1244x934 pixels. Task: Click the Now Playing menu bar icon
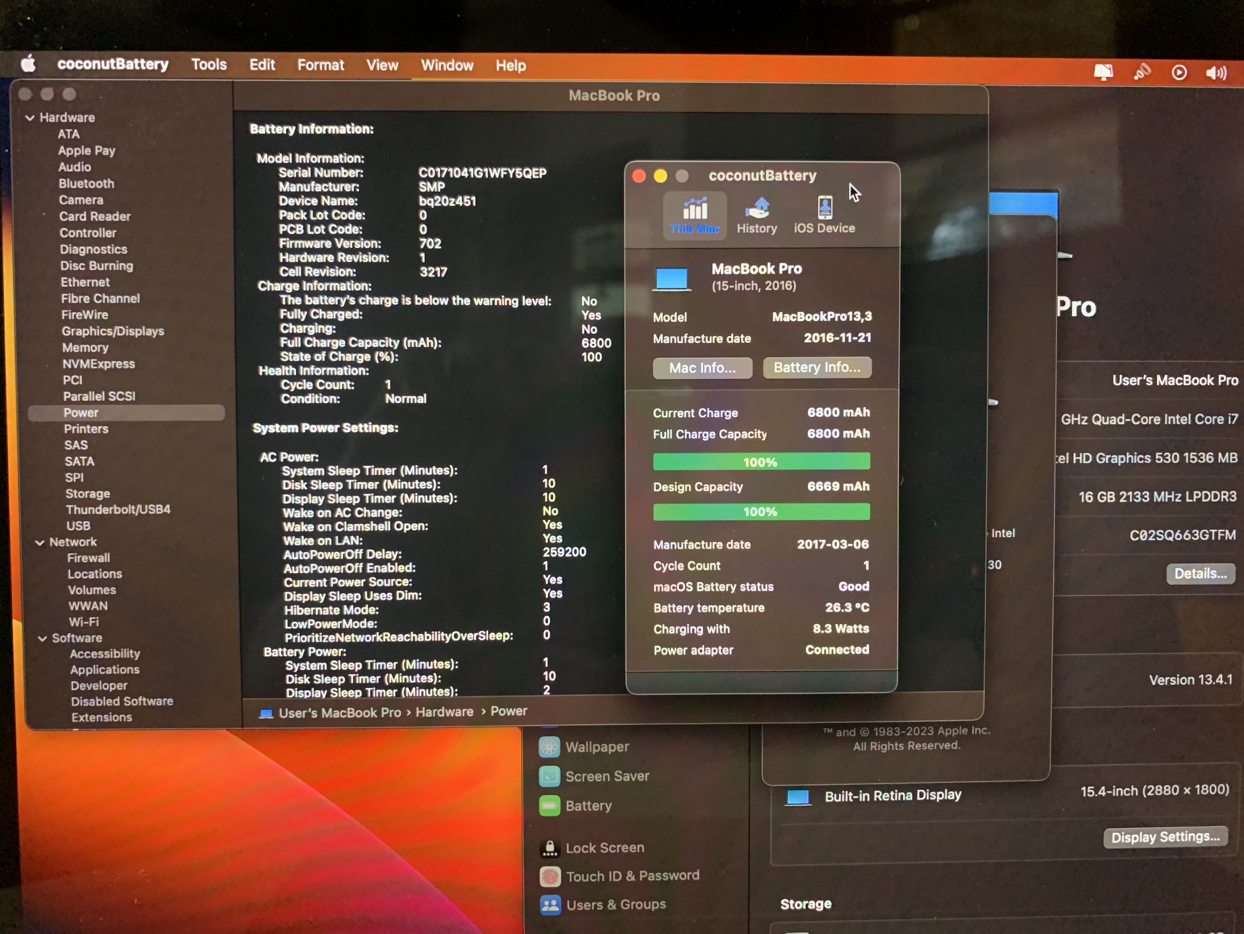click(1179, 72)
